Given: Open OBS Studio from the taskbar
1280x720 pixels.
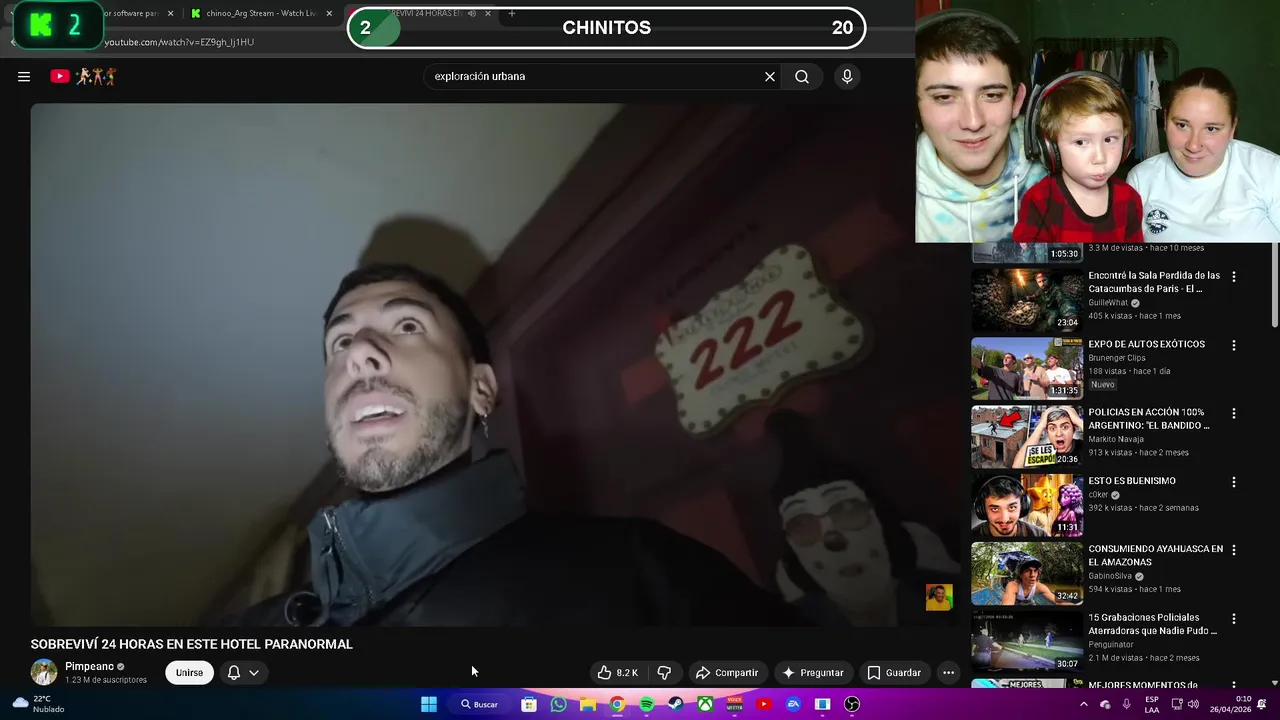Looking at the screenshot, I should coord(852,704).
